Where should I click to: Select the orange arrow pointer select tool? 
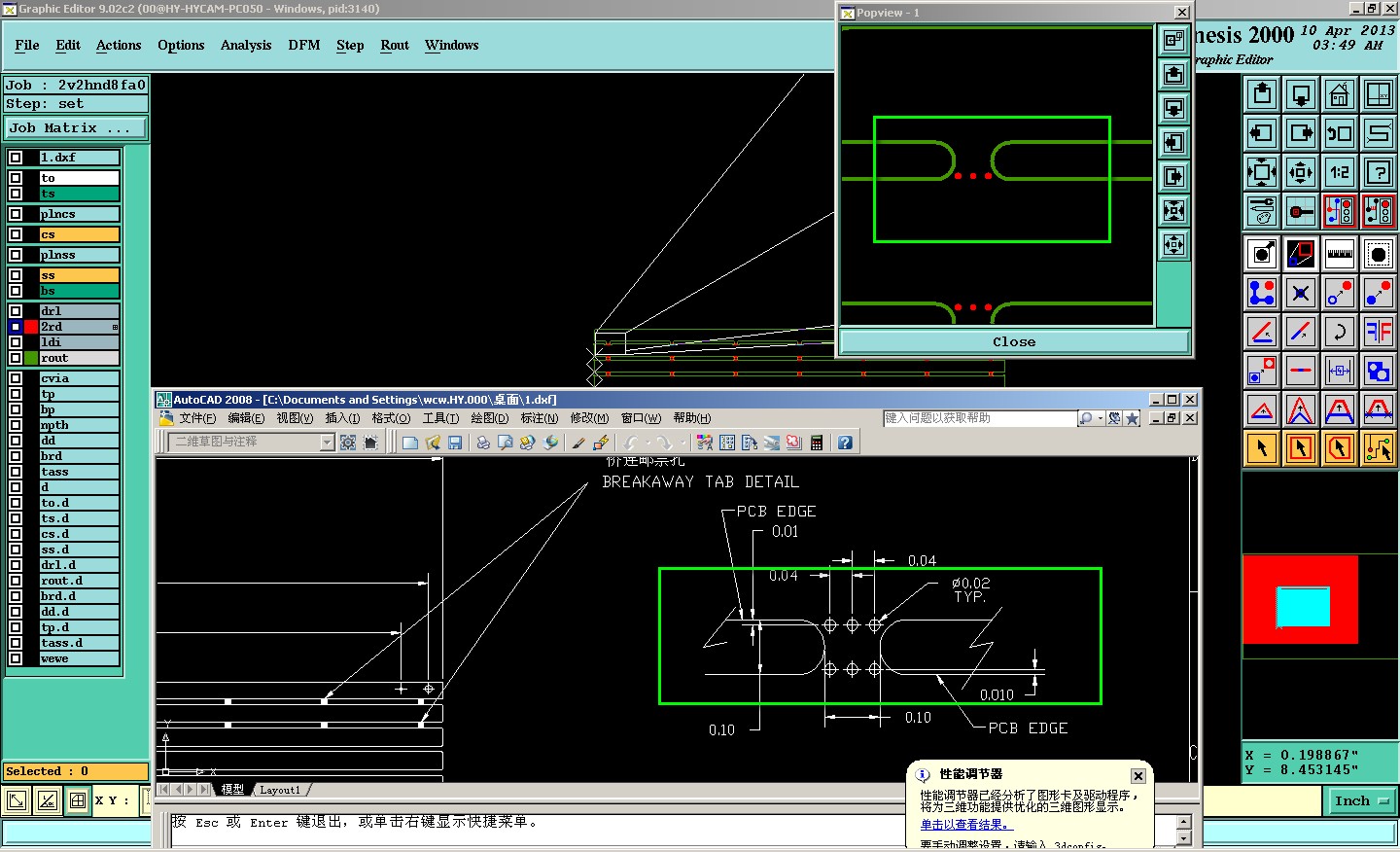1262,448
